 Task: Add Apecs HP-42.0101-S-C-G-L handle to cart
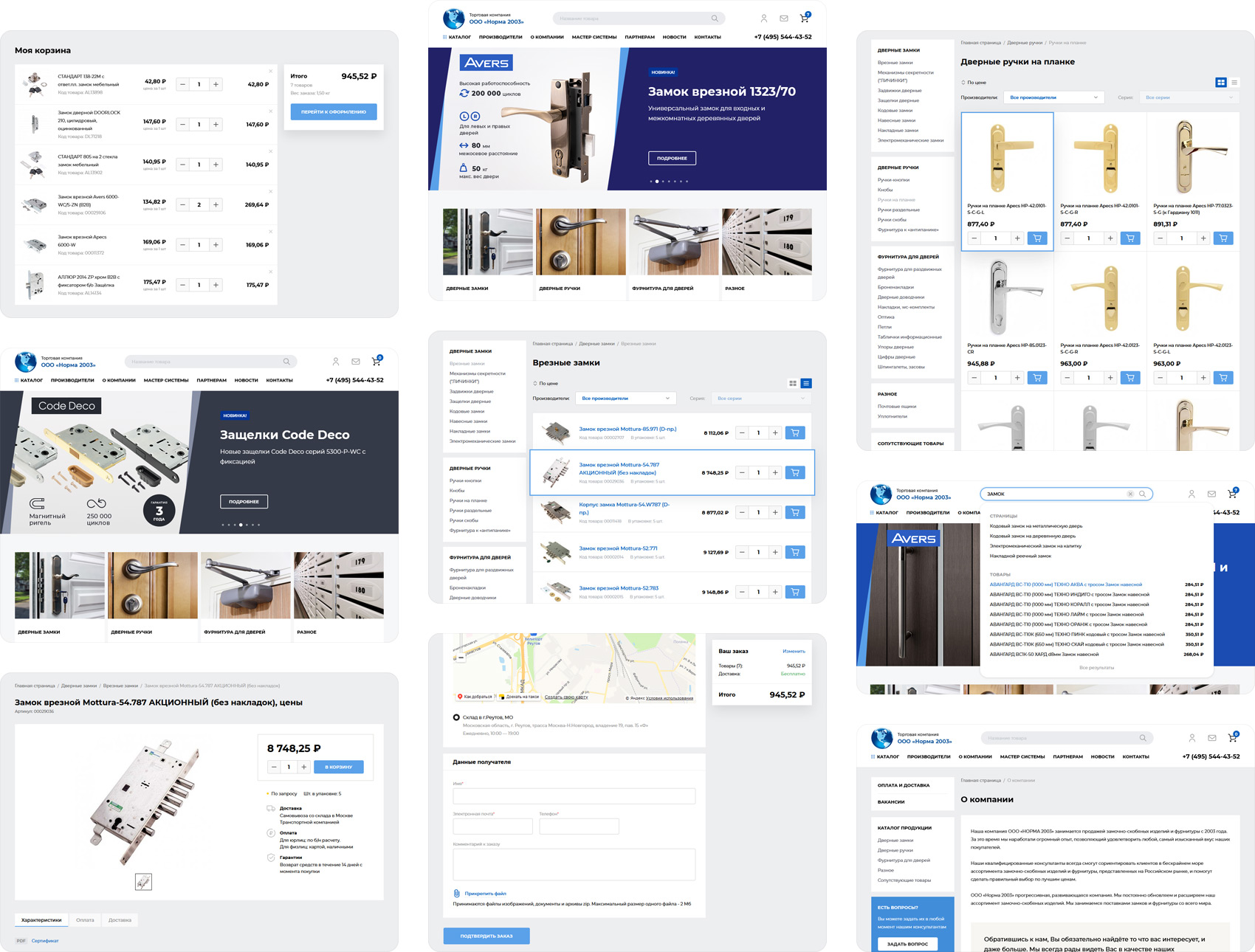coord(1037,238)
